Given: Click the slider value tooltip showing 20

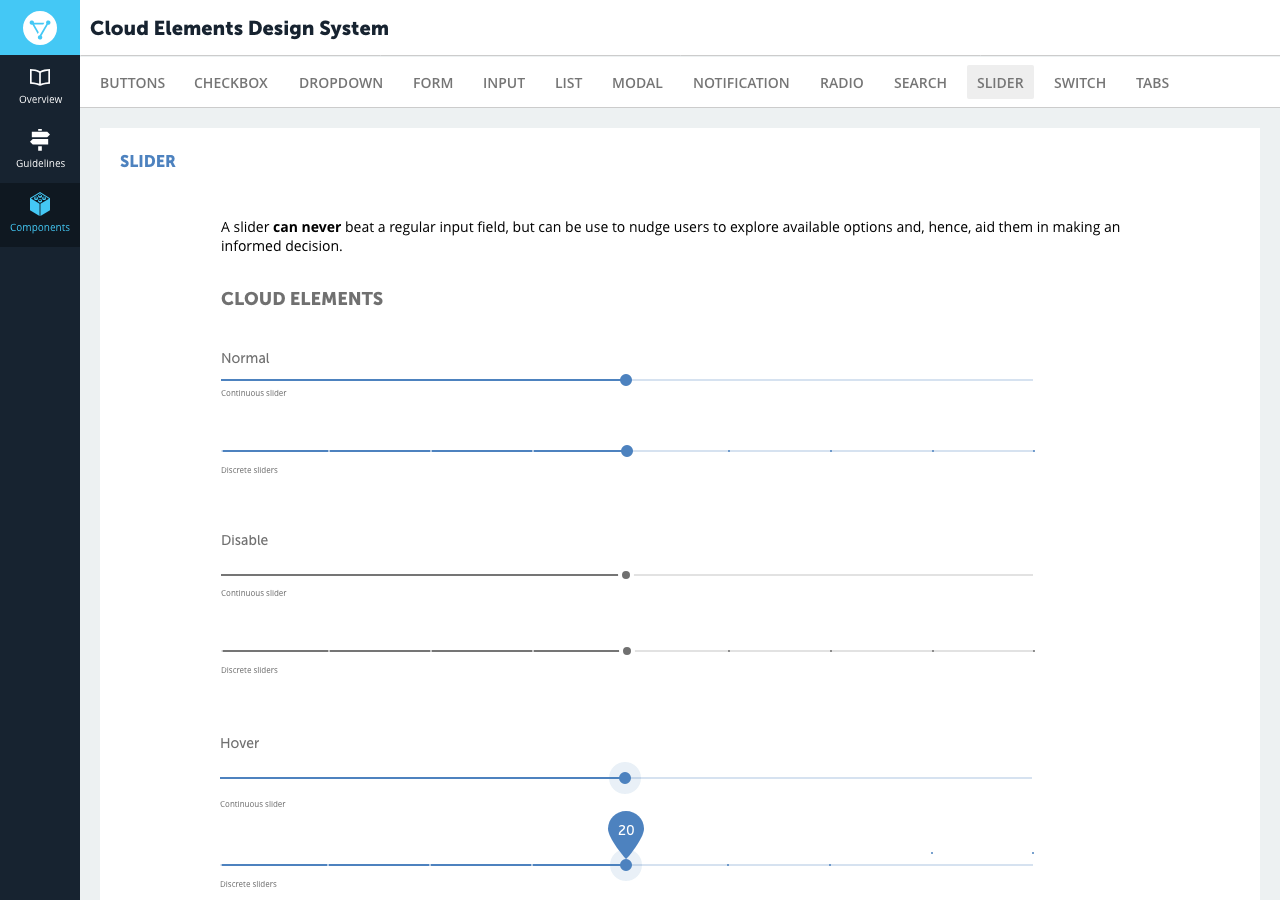Looking at the screenshot, I should (626, 832).
